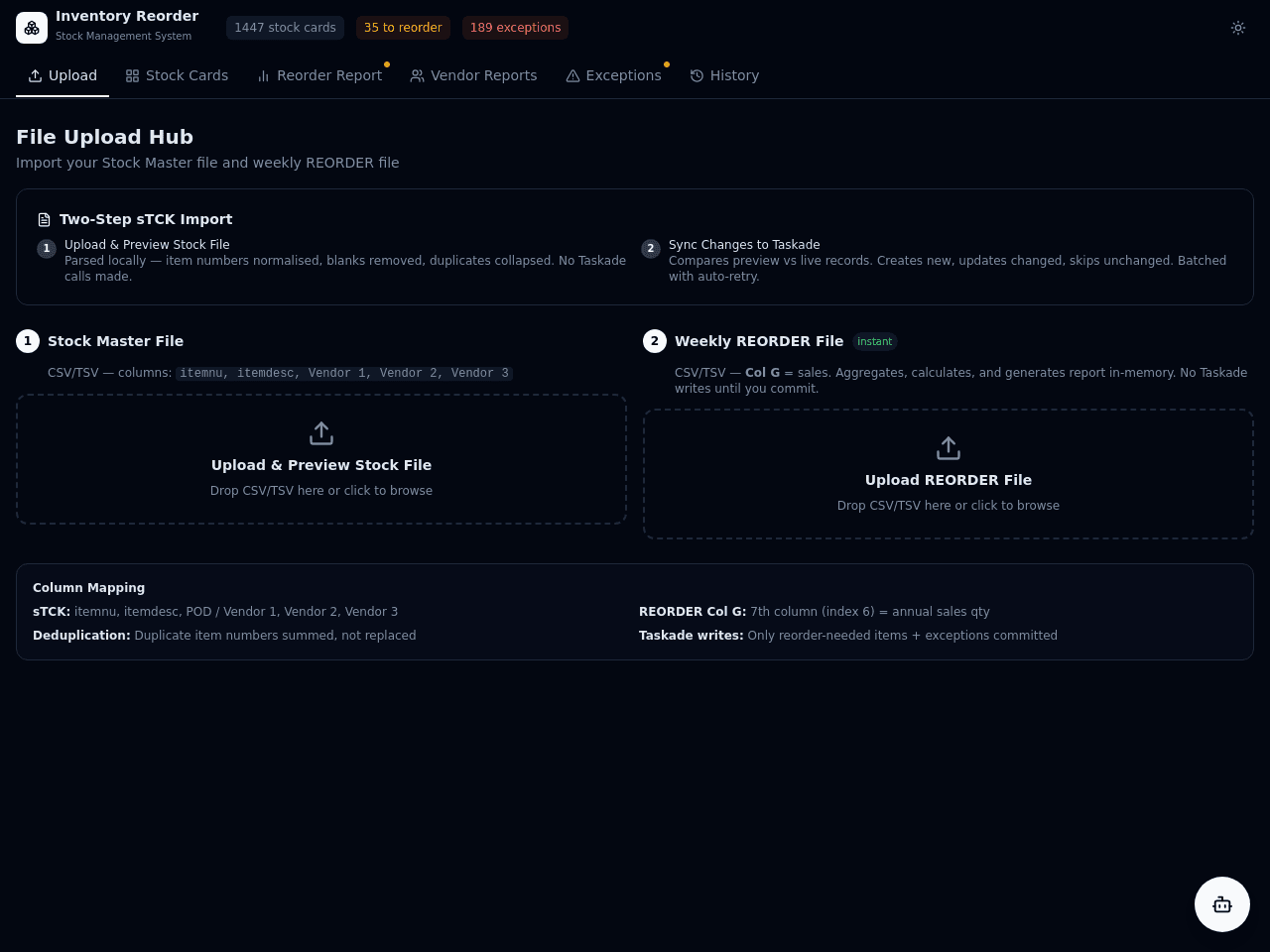This screenshot has width=1270, height=952.
Task: Click the 'Drop CSV/TSV here' text under Upload REORDER File
Action: 949,506
